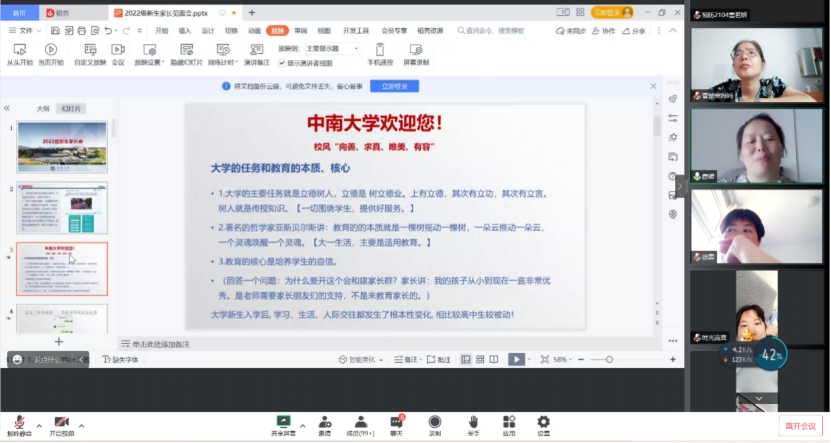The width and height of the screenshot is (831, 443).
Task: Open the 放映到 display dropdown
Action: tap(335, 47)
